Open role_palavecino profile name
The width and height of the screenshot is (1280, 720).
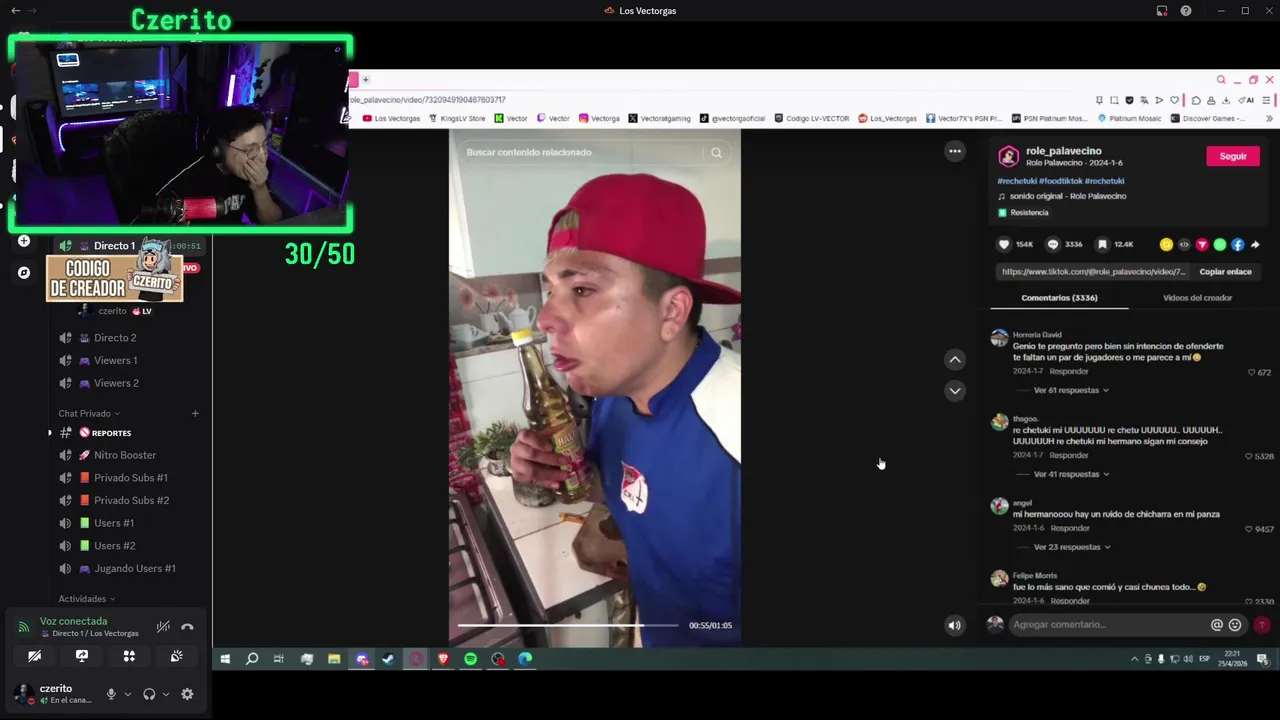[x=1063, y=151]
